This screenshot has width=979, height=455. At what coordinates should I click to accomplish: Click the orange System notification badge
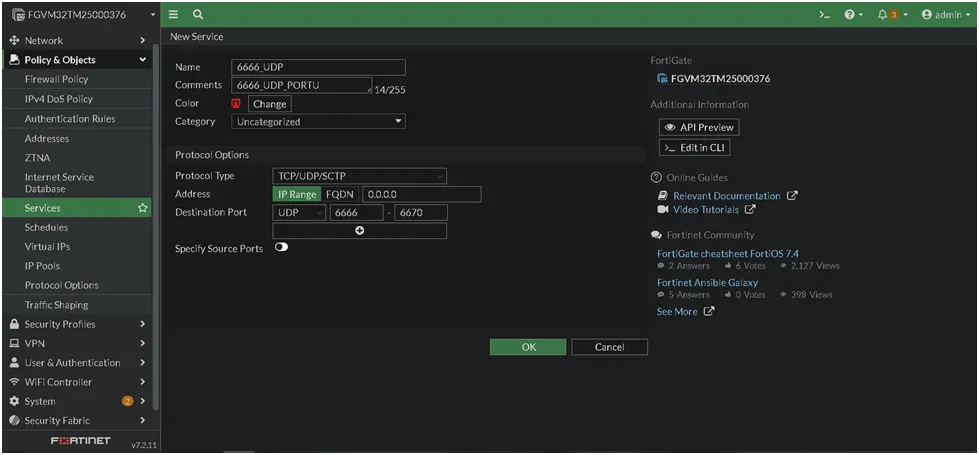pyautogui.click(x=128, y=401)
